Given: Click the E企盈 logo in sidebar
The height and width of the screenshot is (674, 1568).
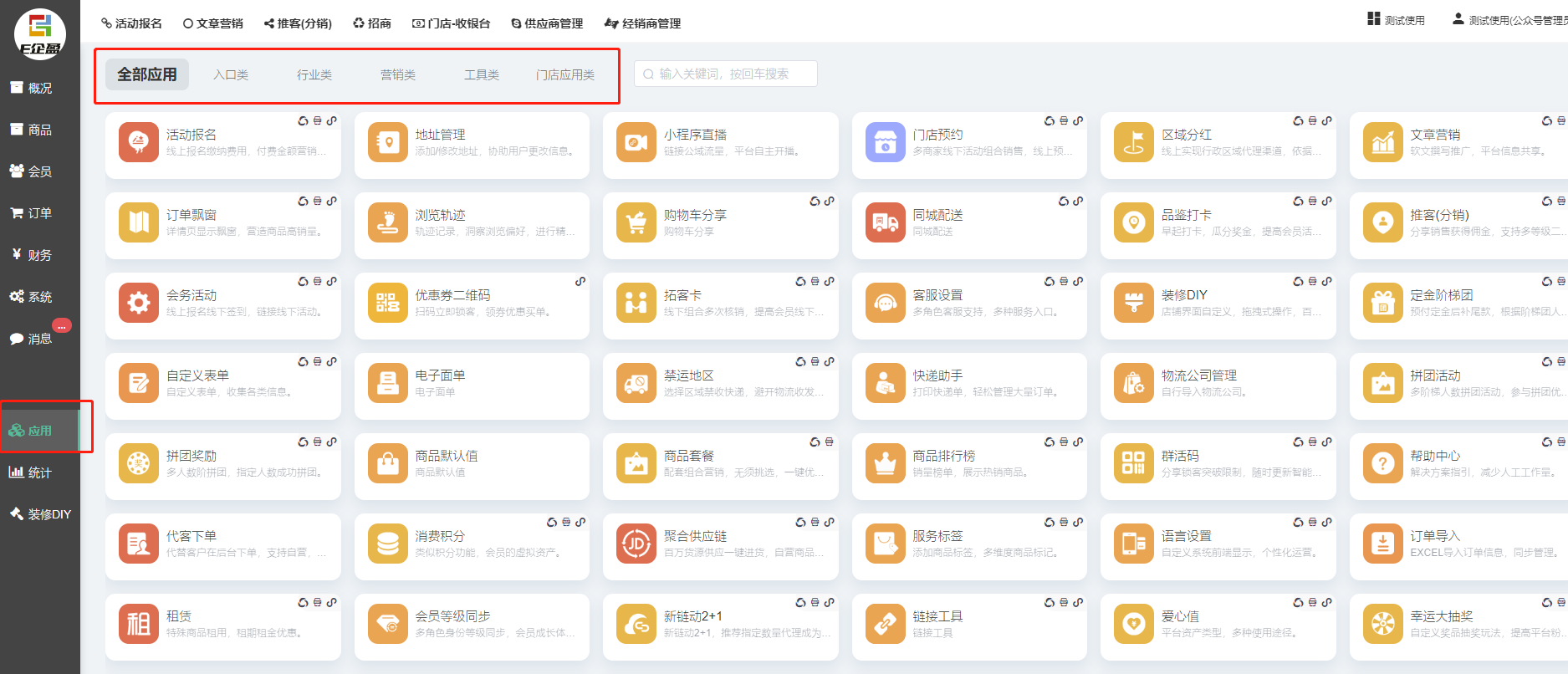Looking at the screenshot, I should tap(40, 34).
